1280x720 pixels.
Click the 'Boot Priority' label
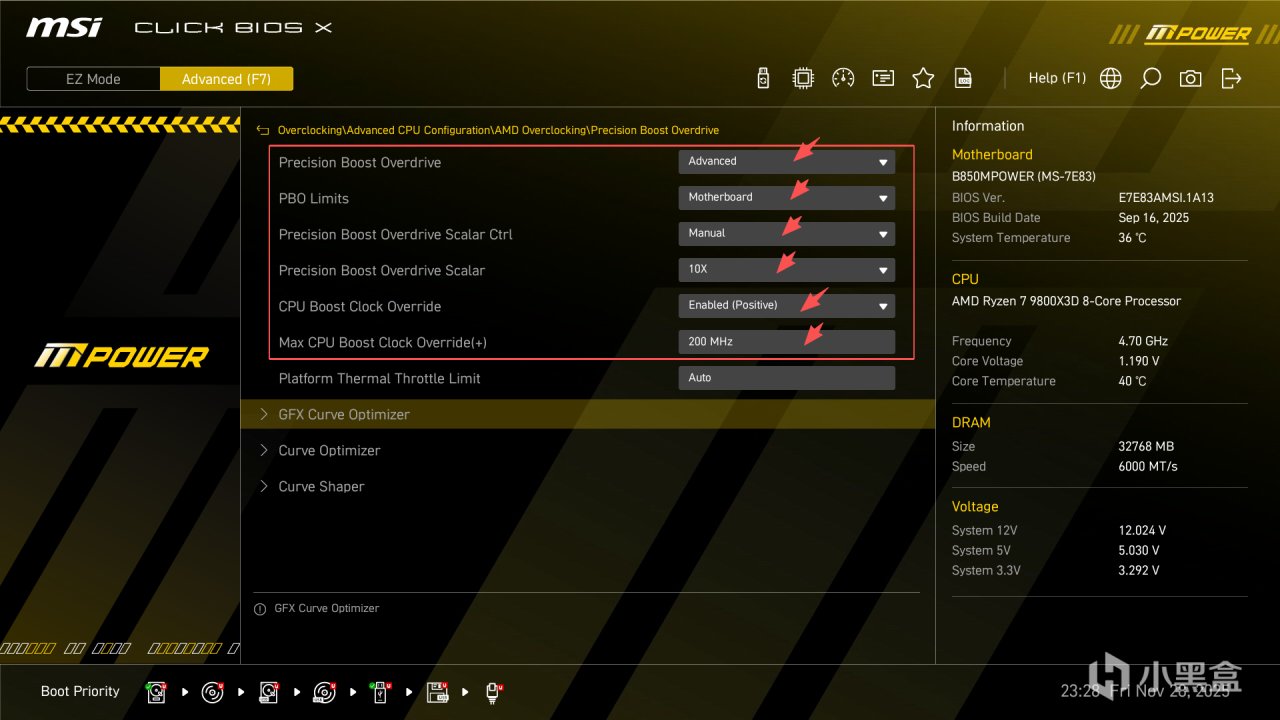[x=80, y=691]
